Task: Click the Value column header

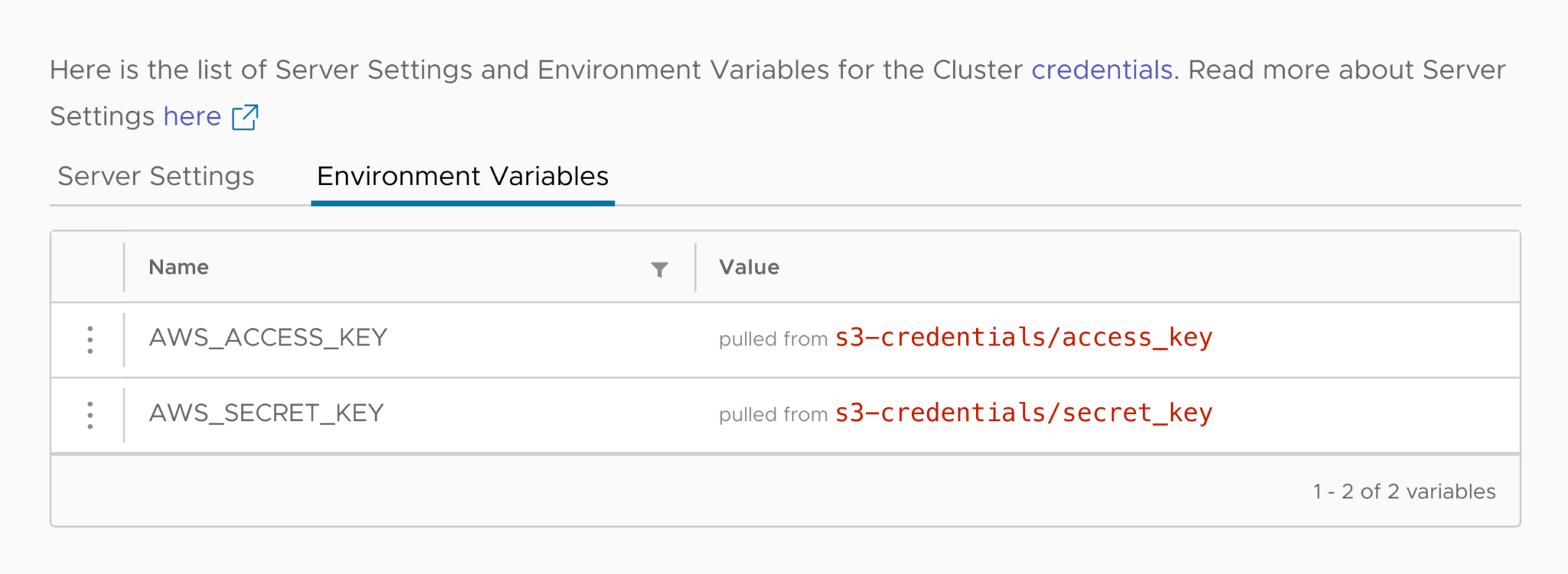Action: point(749,267)
